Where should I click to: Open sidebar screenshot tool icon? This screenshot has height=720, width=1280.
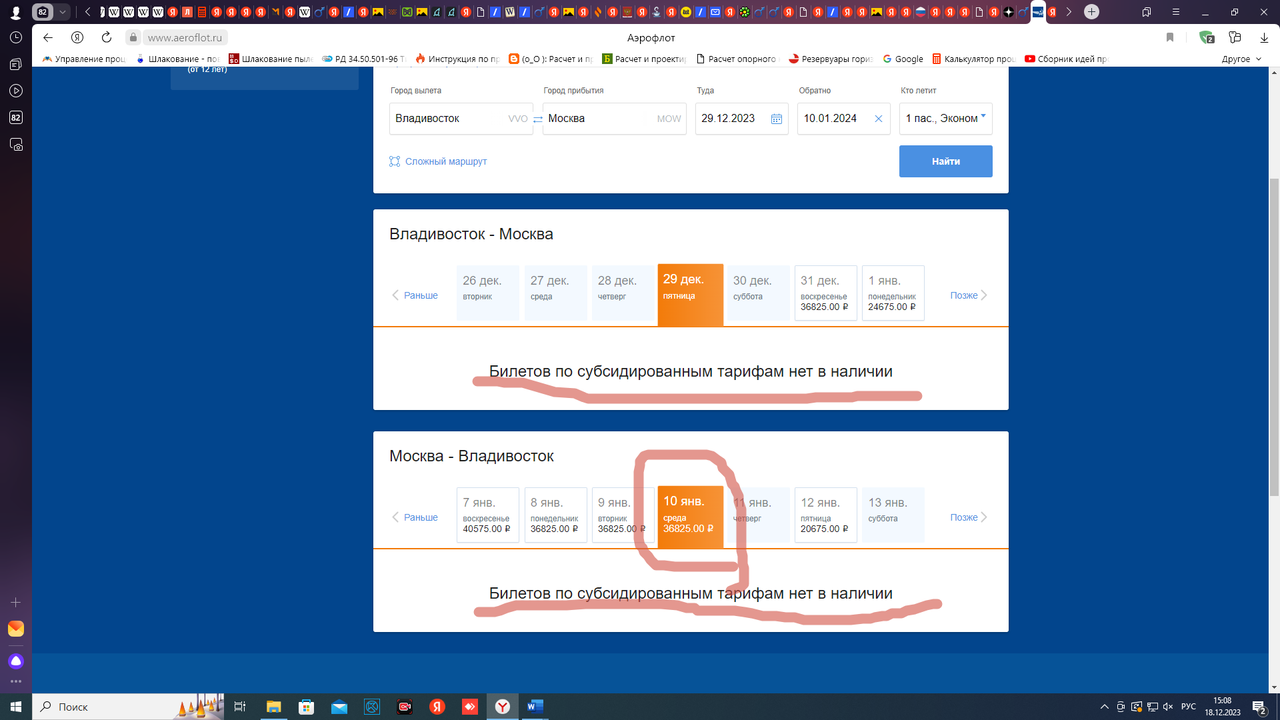16,144
